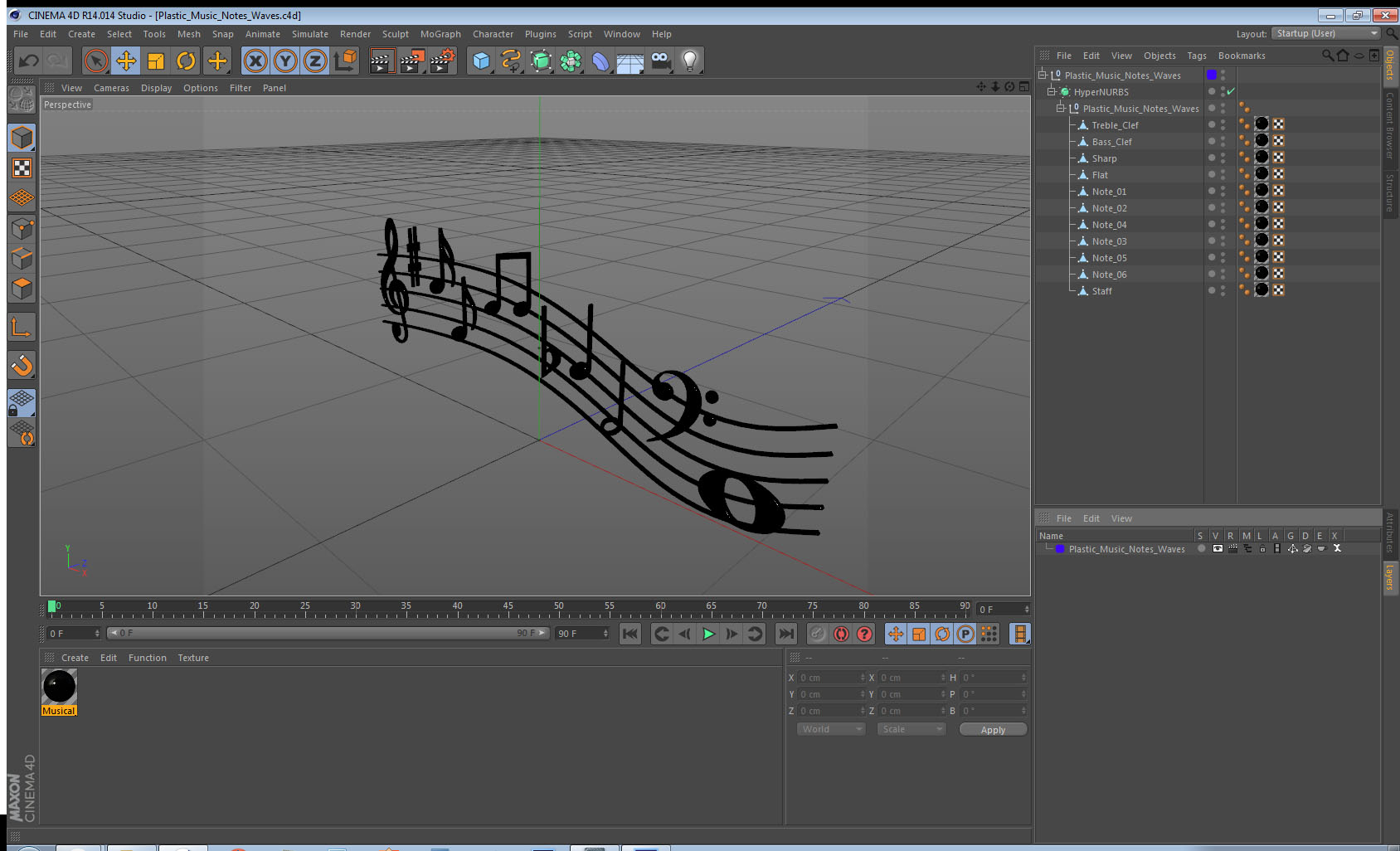The image size is (1400, 851).
Task: Add a HyperNURBS generator object
Action: coord(541,61)
